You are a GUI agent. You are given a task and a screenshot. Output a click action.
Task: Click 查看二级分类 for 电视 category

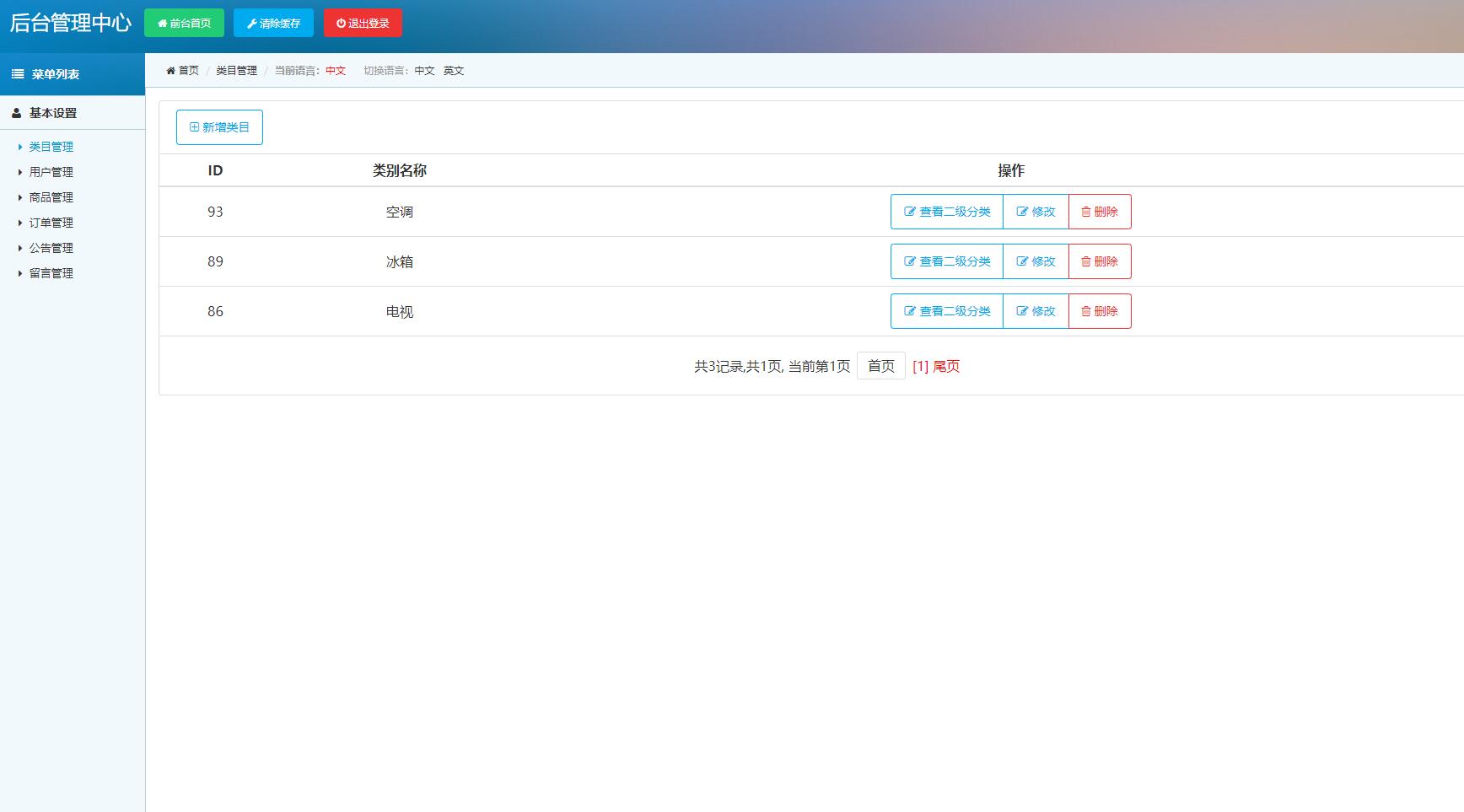pos(946,310)
